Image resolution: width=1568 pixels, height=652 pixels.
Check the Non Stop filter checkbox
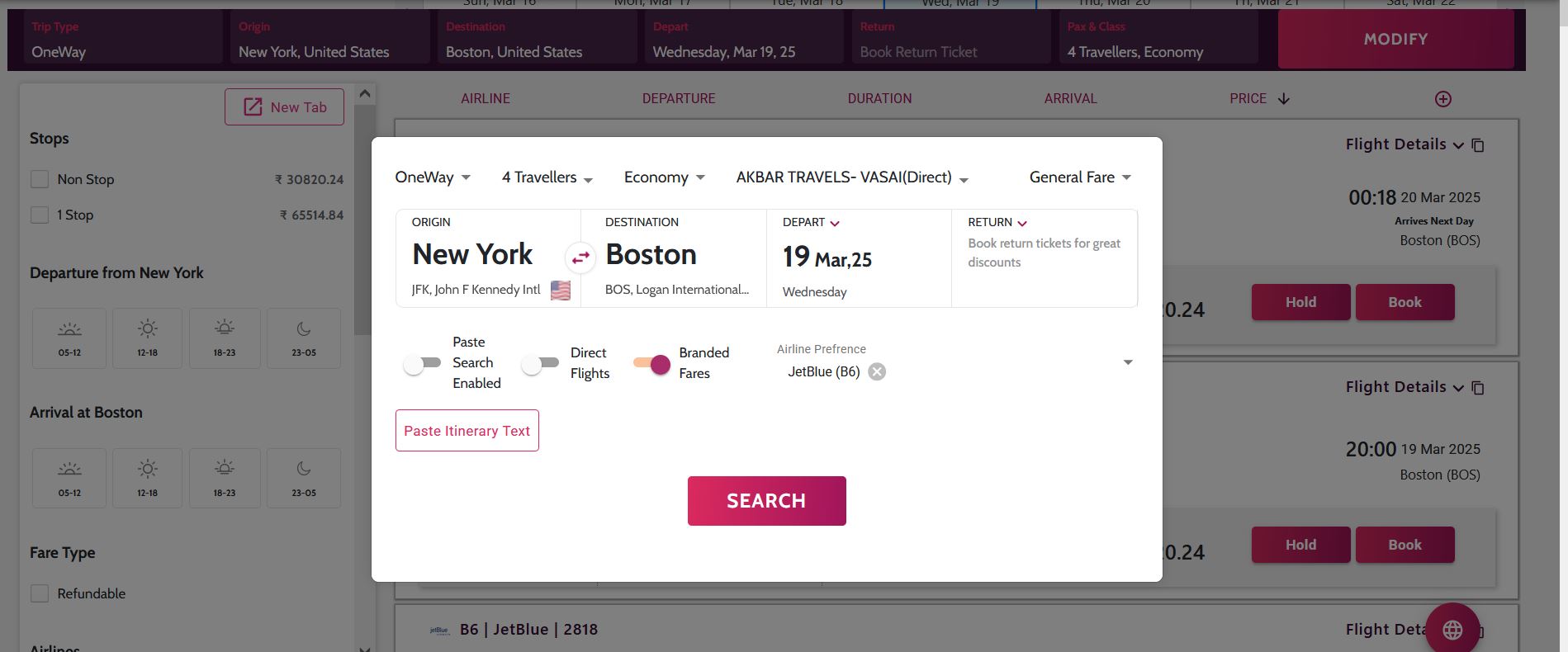[40, 179]
